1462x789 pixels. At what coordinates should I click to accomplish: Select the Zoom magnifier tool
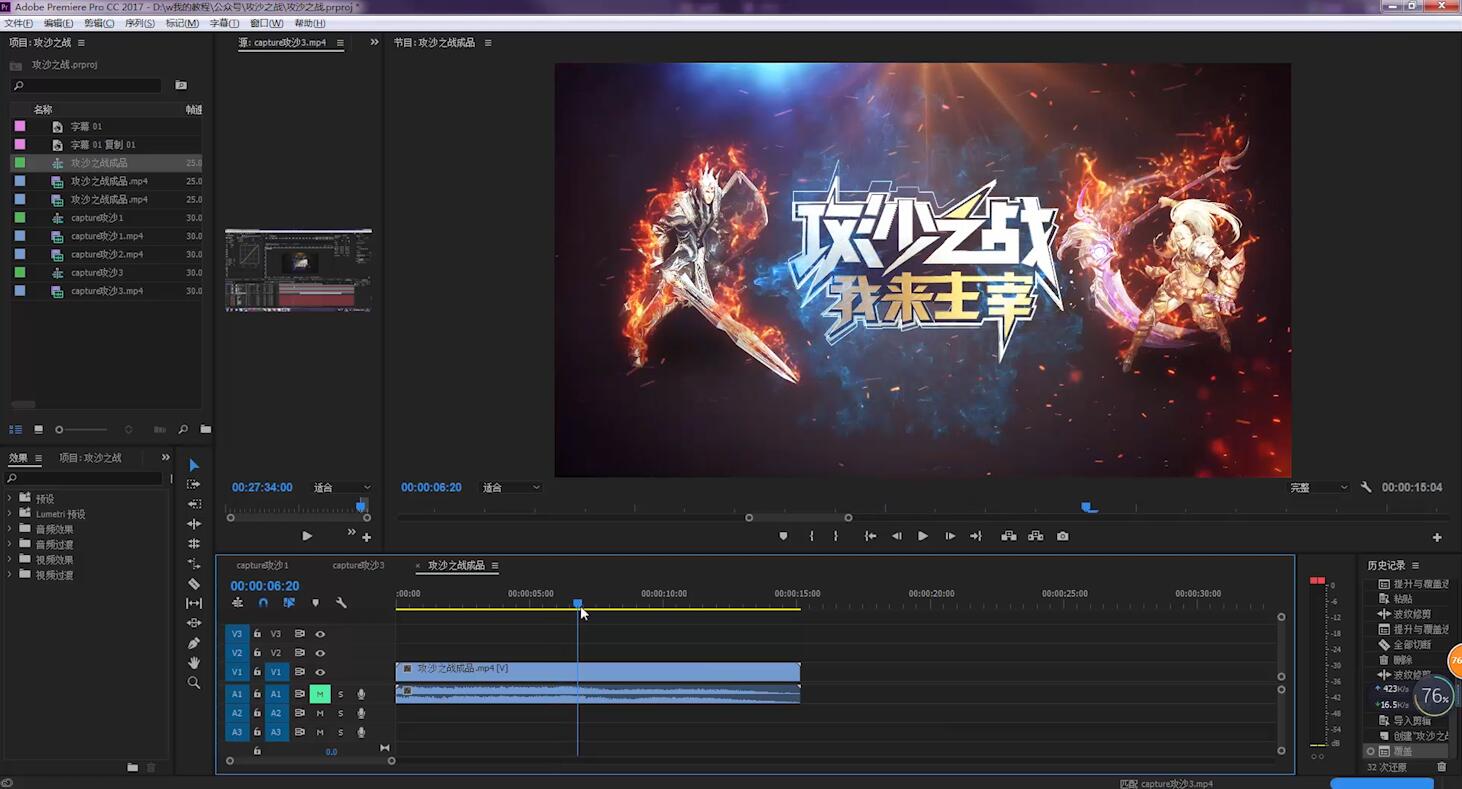click(194, 683)
